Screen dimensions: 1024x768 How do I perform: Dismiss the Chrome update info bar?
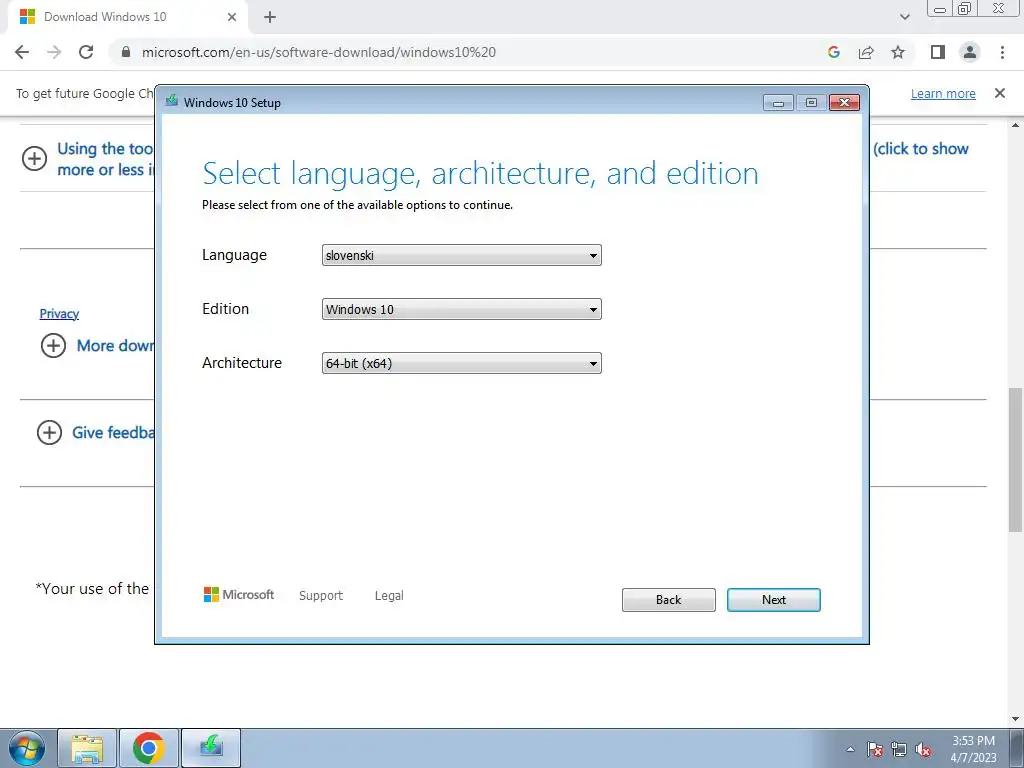point(1000,93)
